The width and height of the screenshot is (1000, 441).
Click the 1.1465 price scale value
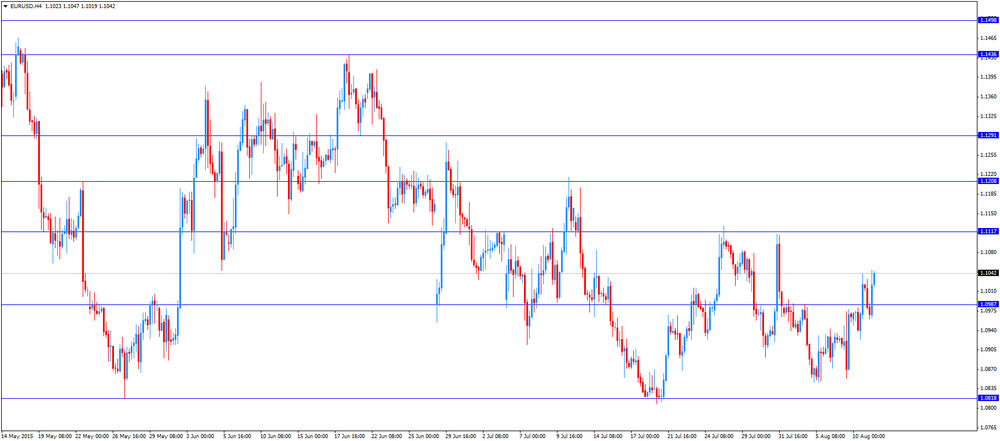coord(989,38)
